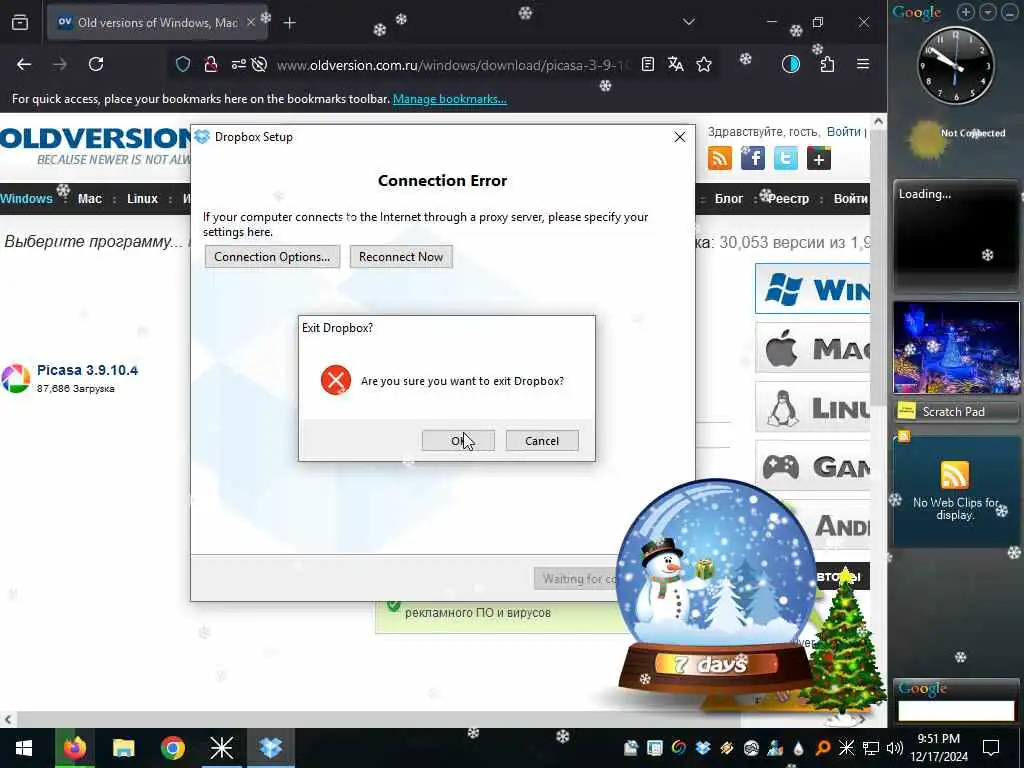
Task: Open the Scratch Pad gadget
Action: [955, 411]
